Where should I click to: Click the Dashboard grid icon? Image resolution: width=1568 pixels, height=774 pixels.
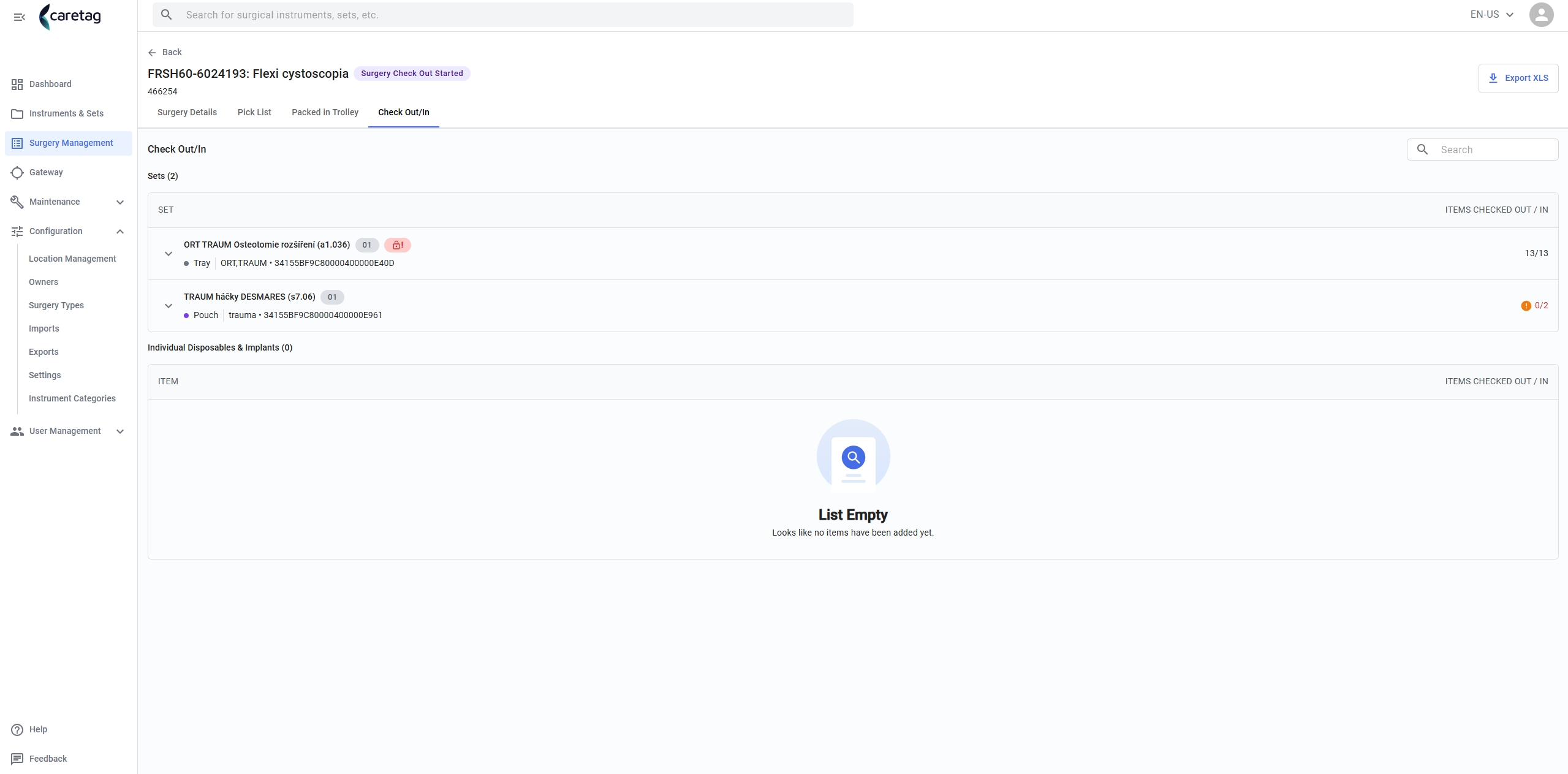click(x=17, y=85)
